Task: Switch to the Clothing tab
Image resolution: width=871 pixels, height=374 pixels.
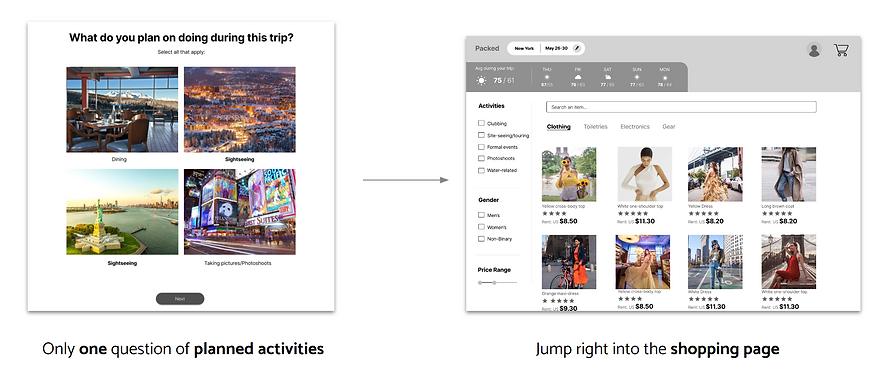Action: click(558, 127)
